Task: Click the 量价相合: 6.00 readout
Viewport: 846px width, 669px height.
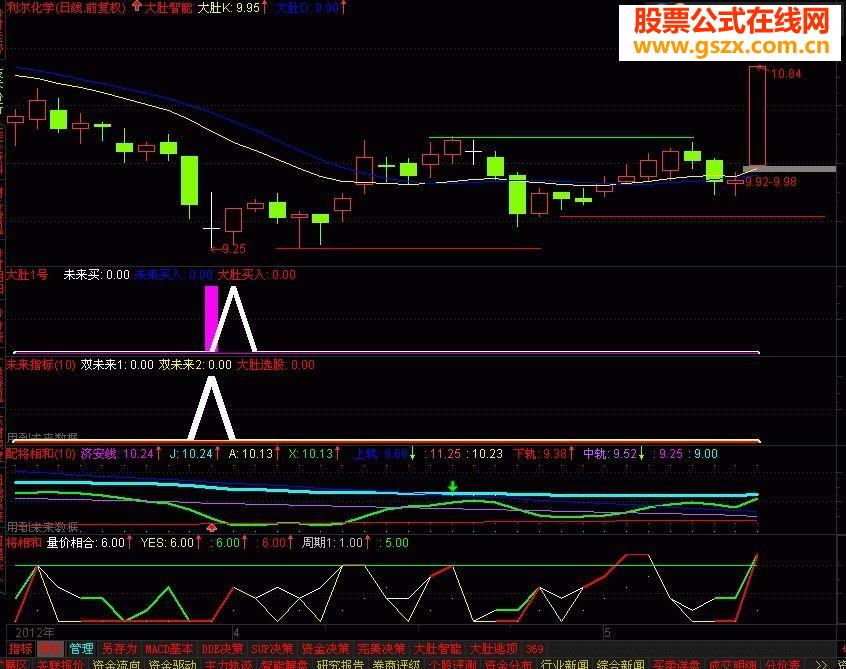Action: (86, 543)
